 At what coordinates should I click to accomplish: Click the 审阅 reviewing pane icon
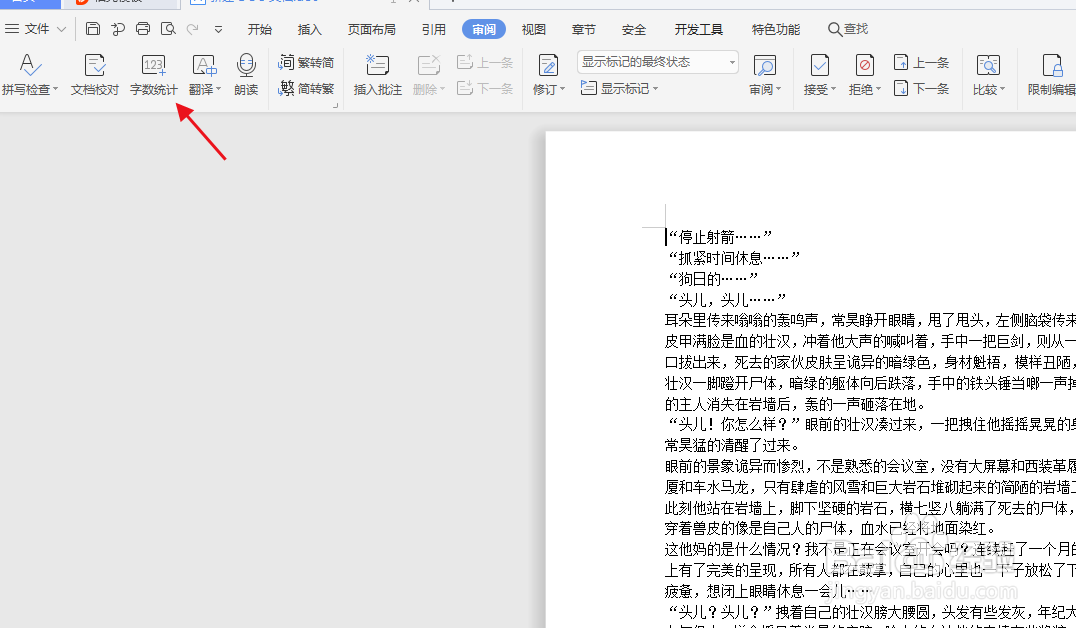pyautogui.click(x=764, y=67)
